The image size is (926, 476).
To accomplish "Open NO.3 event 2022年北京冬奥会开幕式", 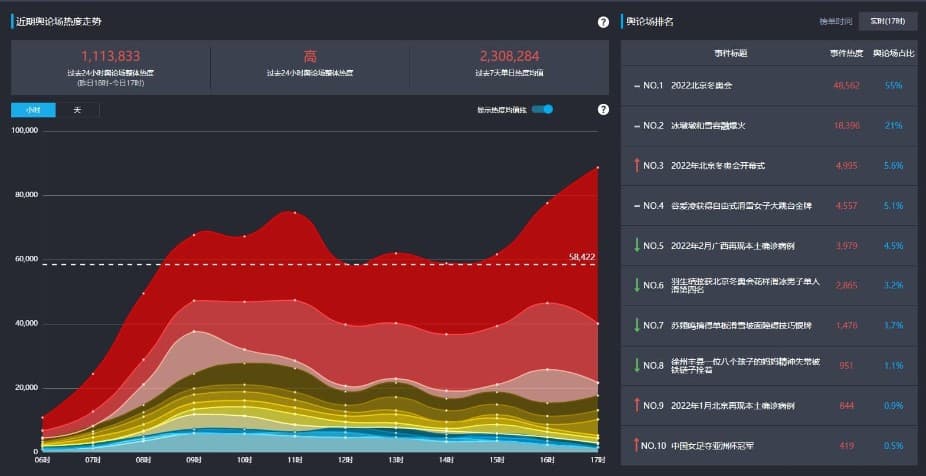I will coord(718,166).
